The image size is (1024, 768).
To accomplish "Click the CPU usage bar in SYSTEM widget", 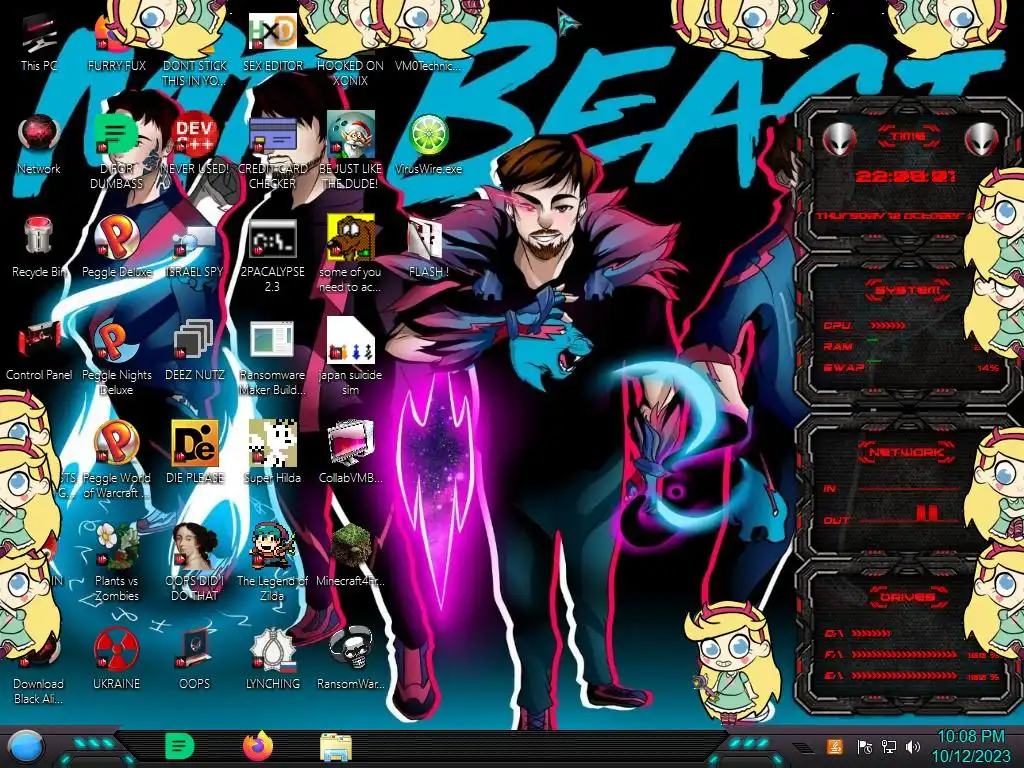I will click(888, 325).
